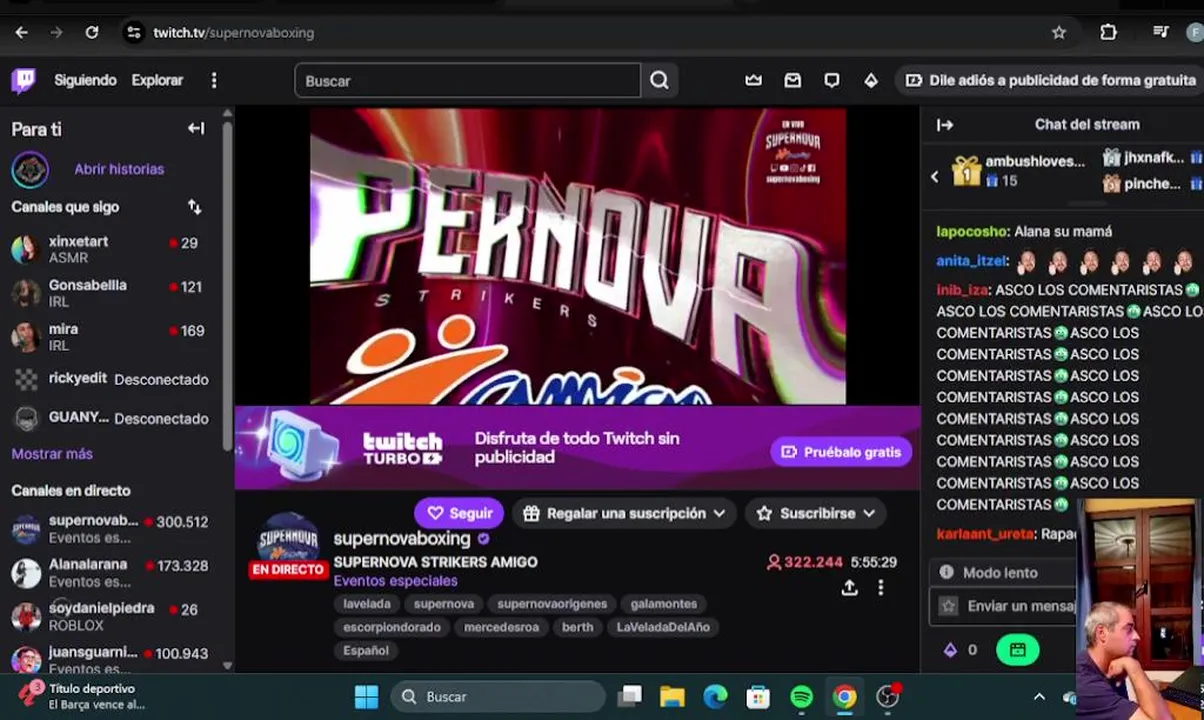Go to previous gift leaderboard entry
Viewport: 1204px width, 720px height.
[935, 177]
